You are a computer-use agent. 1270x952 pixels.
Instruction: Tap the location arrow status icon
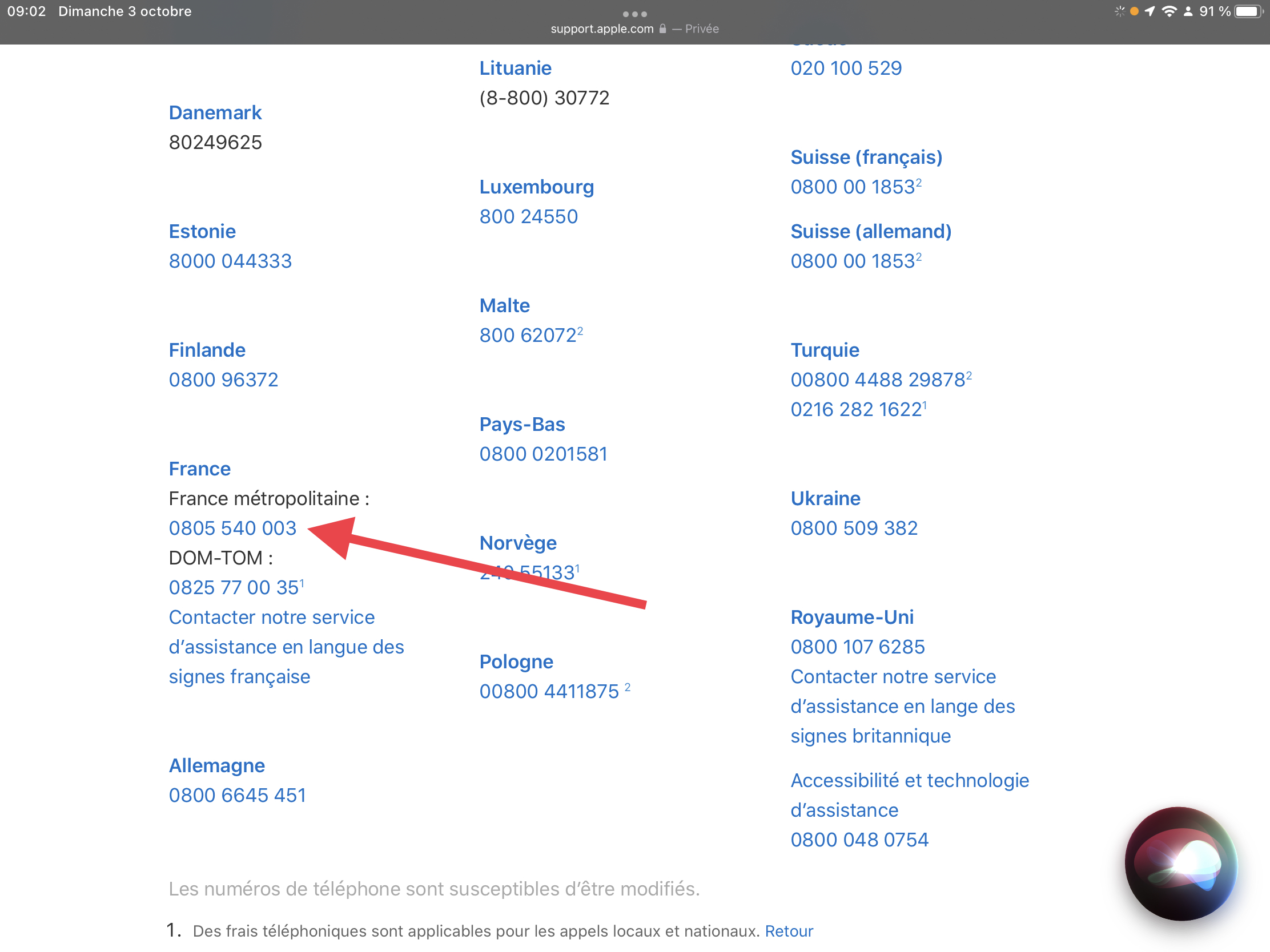point(1150,11)
